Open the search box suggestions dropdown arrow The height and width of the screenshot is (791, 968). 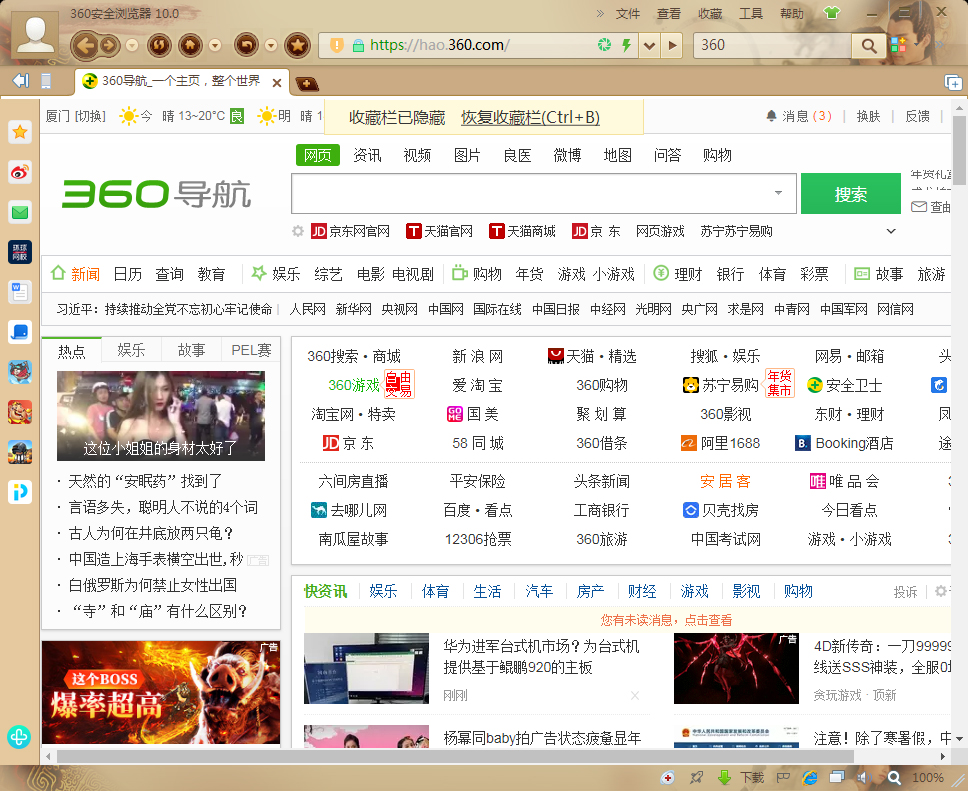coord(778,192)
